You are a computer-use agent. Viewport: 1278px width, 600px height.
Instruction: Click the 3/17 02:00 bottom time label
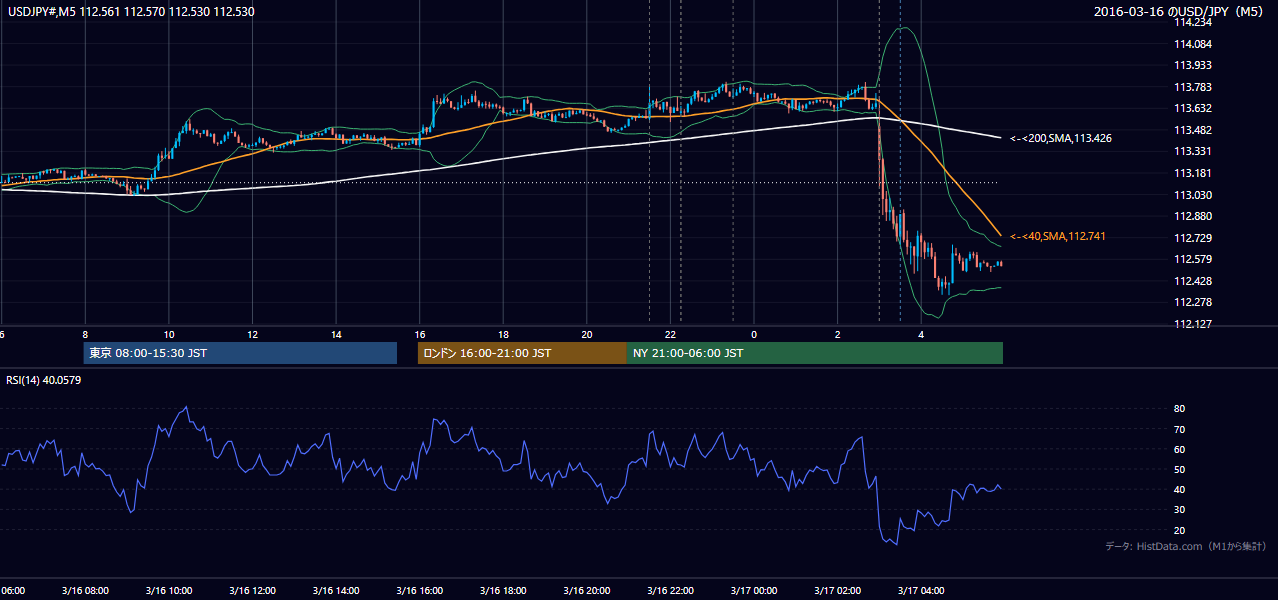point(838,591)
